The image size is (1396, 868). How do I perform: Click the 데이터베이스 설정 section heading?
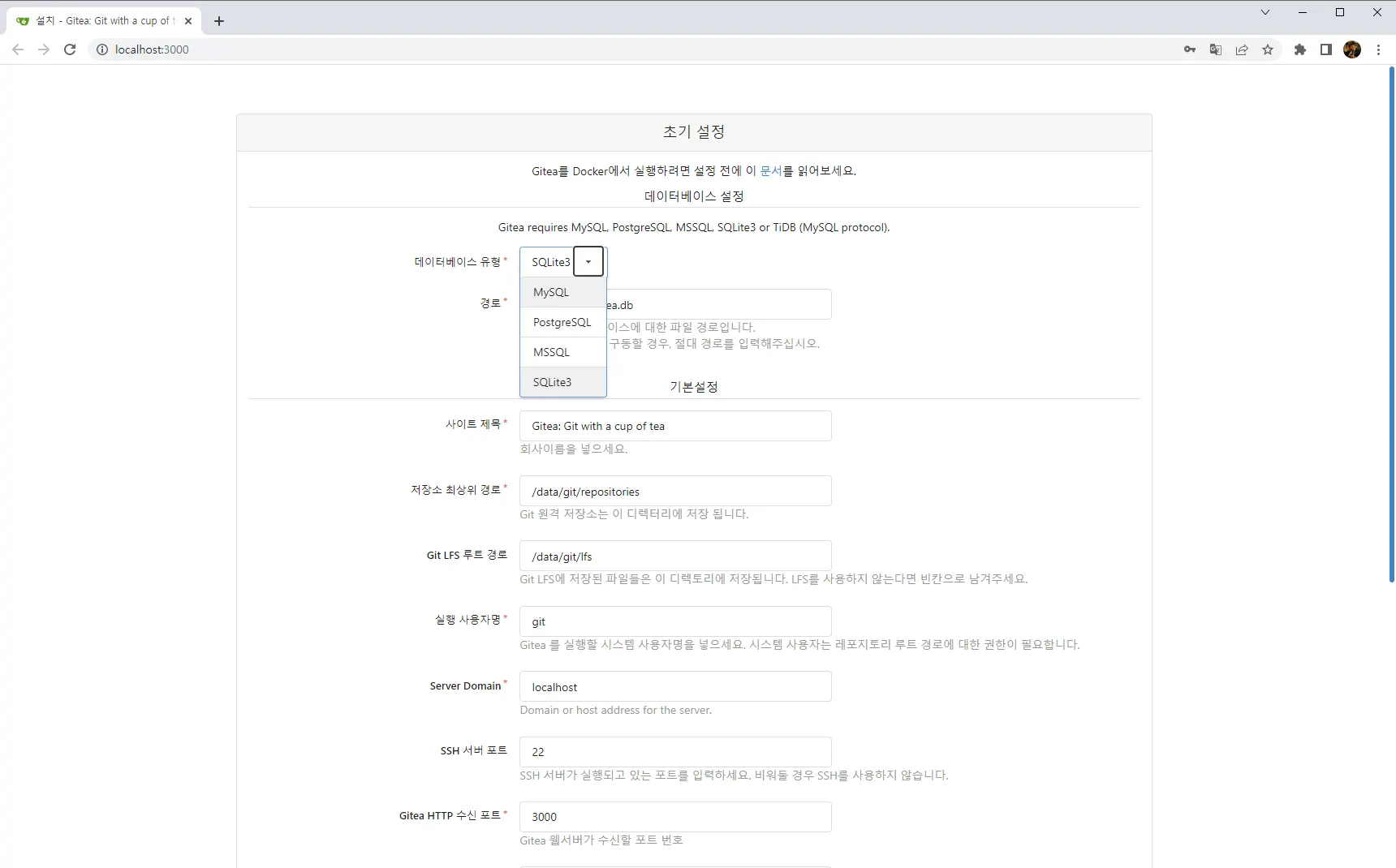click(x=694, y=196)
